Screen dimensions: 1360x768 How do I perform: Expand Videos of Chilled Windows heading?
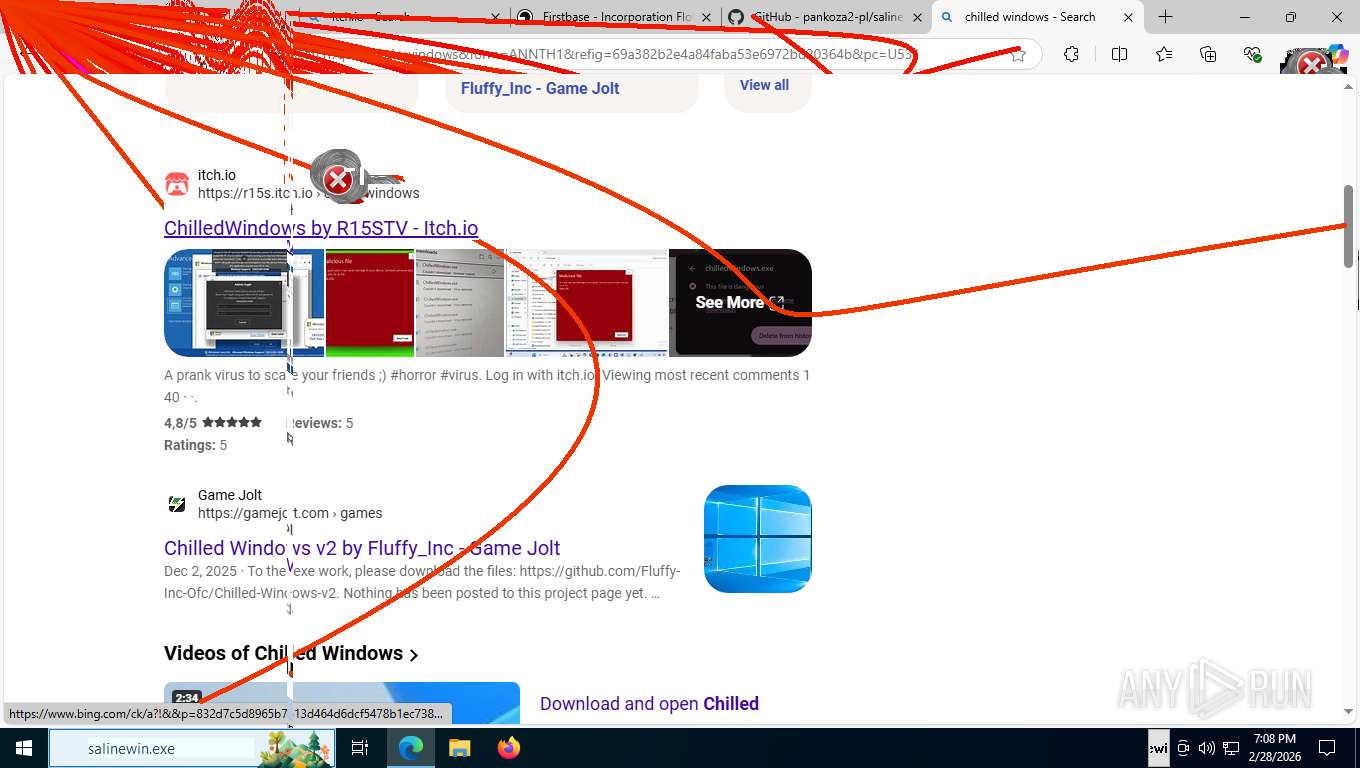291,653
